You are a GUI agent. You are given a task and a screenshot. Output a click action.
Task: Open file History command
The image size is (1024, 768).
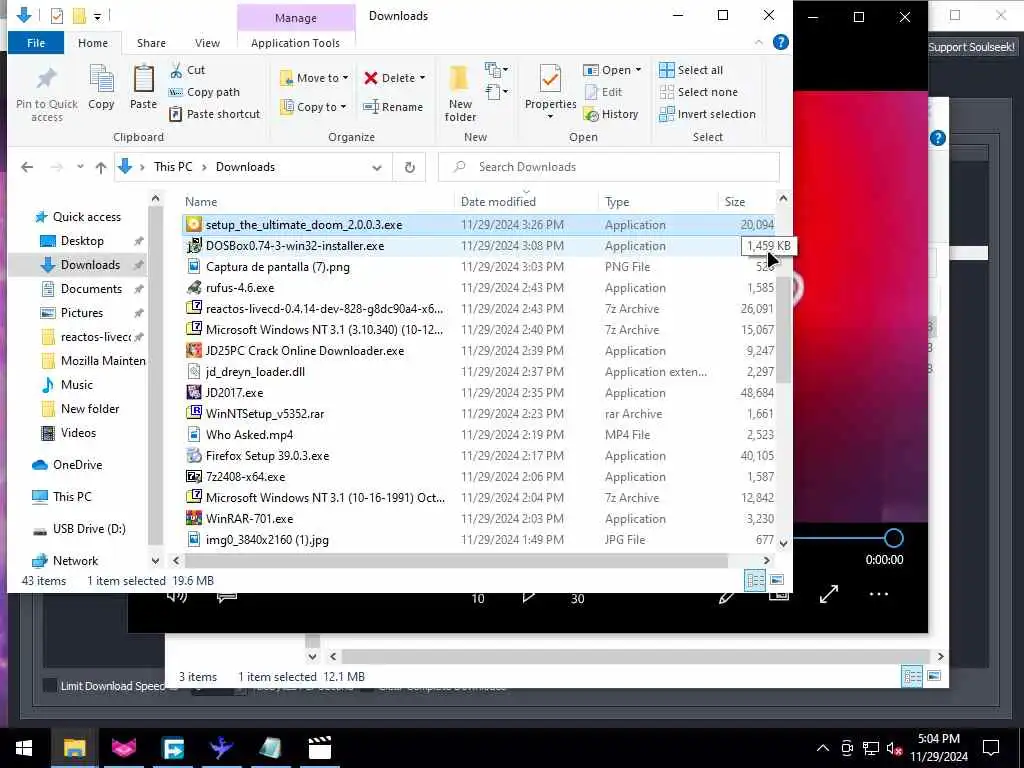611,114
